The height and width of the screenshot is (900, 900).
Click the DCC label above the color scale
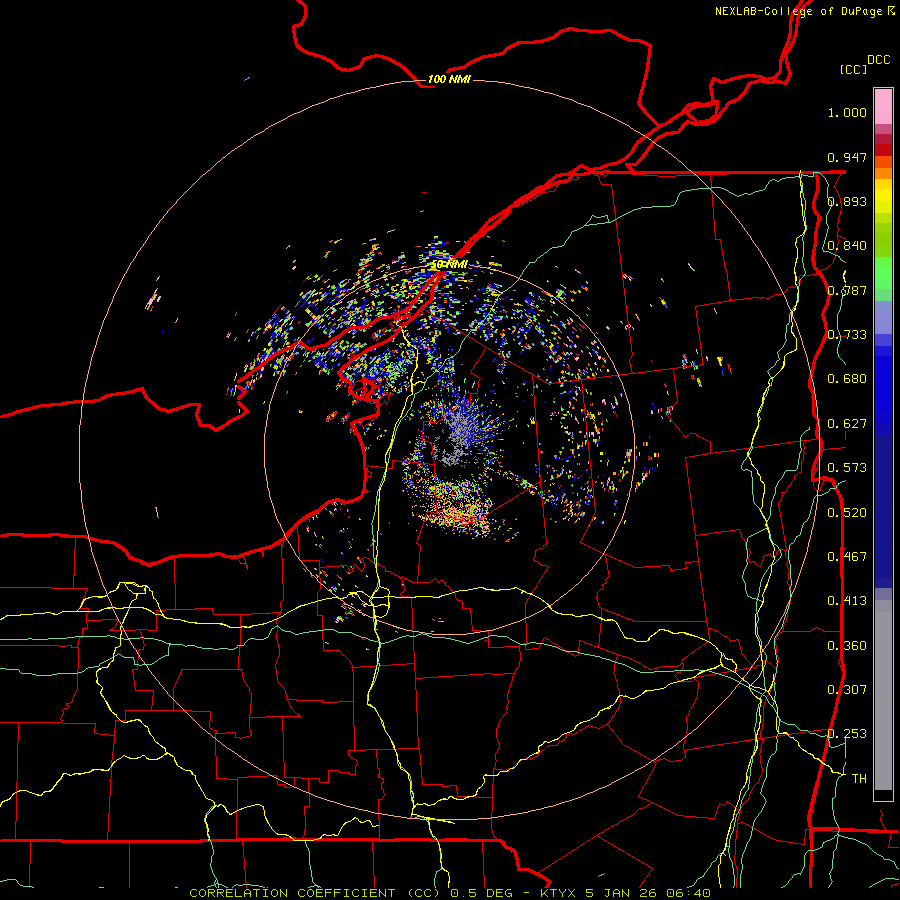tap(878, 60)
